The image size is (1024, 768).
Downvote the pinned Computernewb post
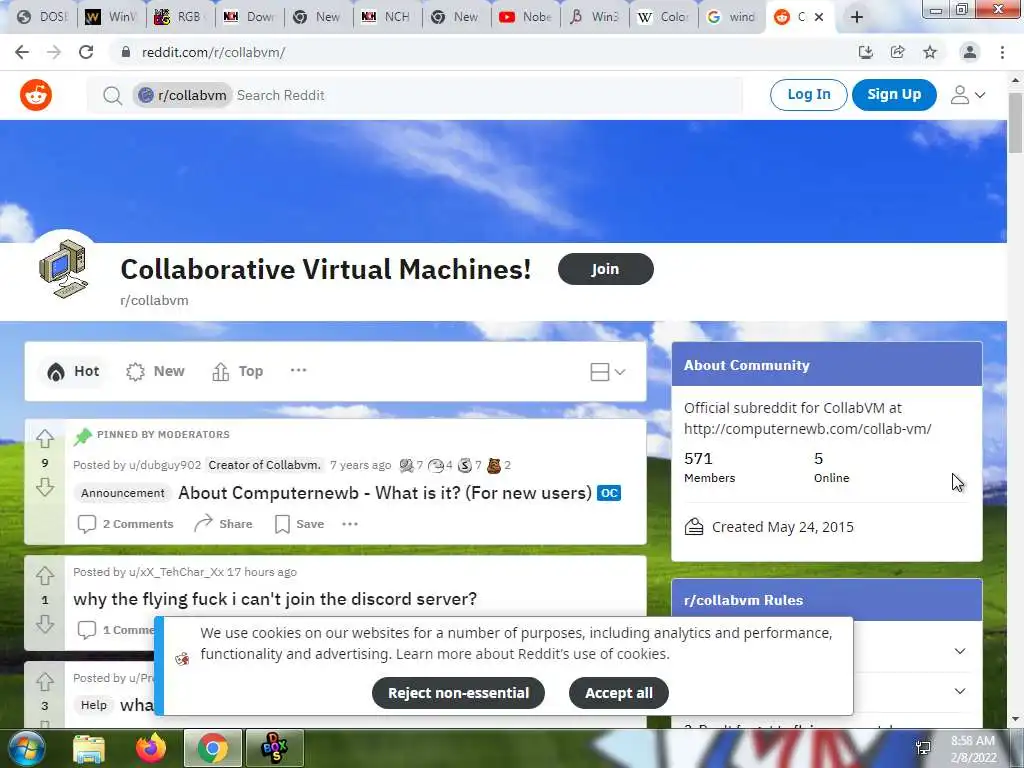pyautogui.click(x=44, y=487)
